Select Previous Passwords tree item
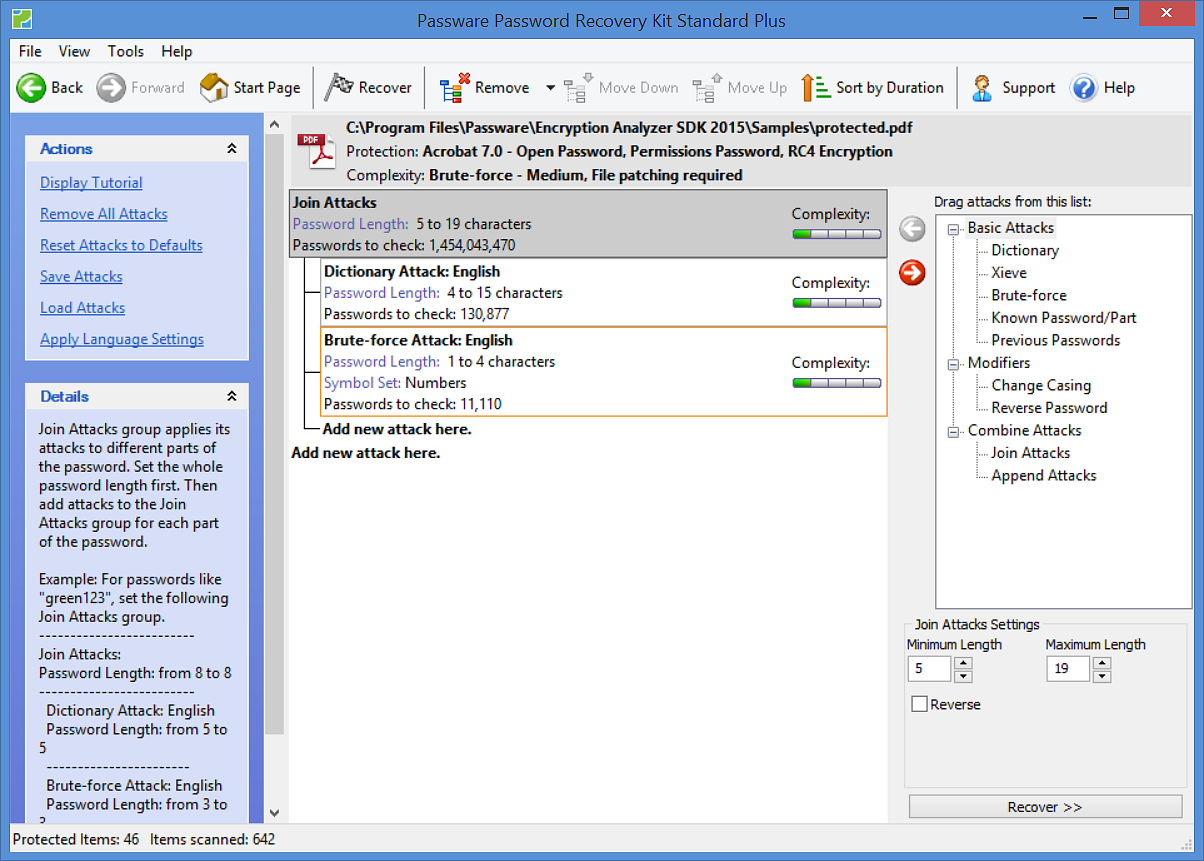The height and width of the screenshot is (861, 1204). click(x=1056, y=340)
